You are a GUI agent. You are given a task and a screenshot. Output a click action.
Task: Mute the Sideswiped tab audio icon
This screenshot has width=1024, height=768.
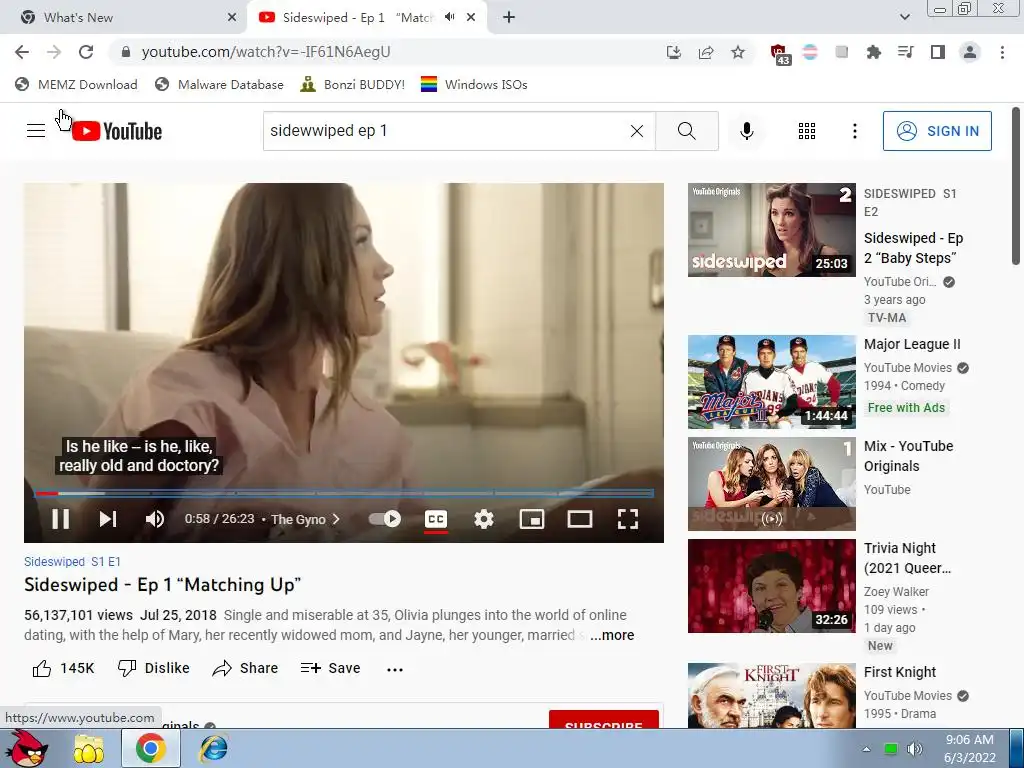coord(450,17)
